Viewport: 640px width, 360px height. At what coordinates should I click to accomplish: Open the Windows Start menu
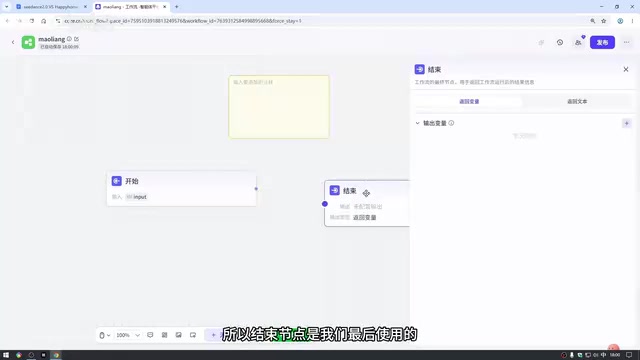click(x=6, y=355)
